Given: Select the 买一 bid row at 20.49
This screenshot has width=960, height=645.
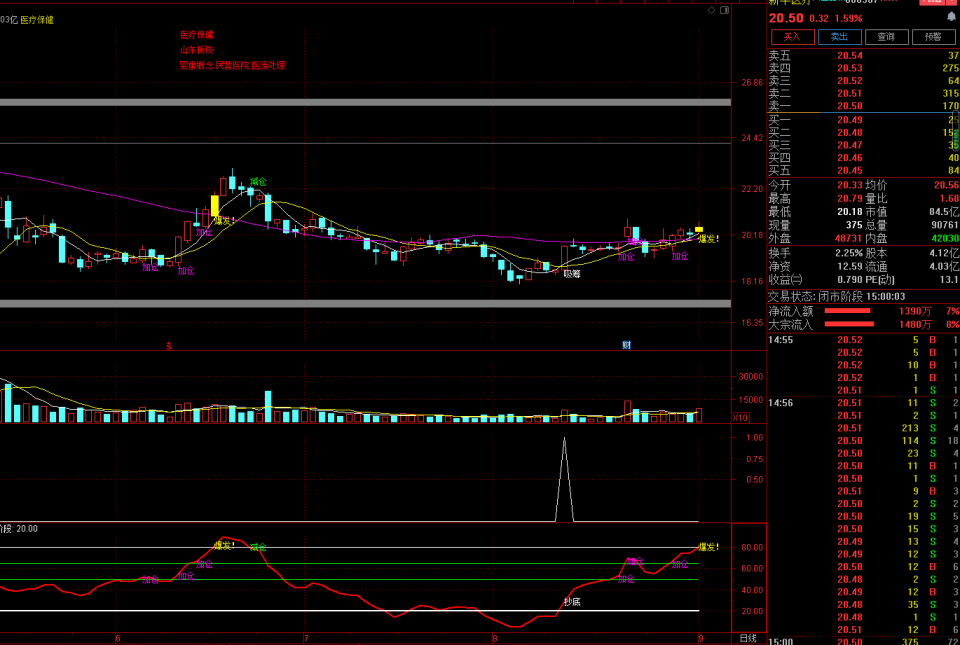Looking at the screenshot, I should click(863, 120).
